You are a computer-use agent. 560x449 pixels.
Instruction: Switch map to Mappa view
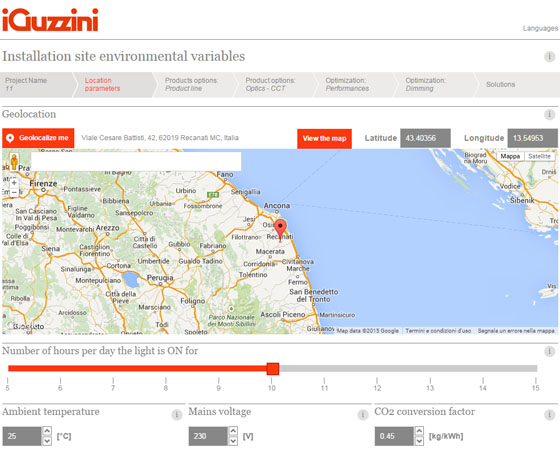point(510,156)
